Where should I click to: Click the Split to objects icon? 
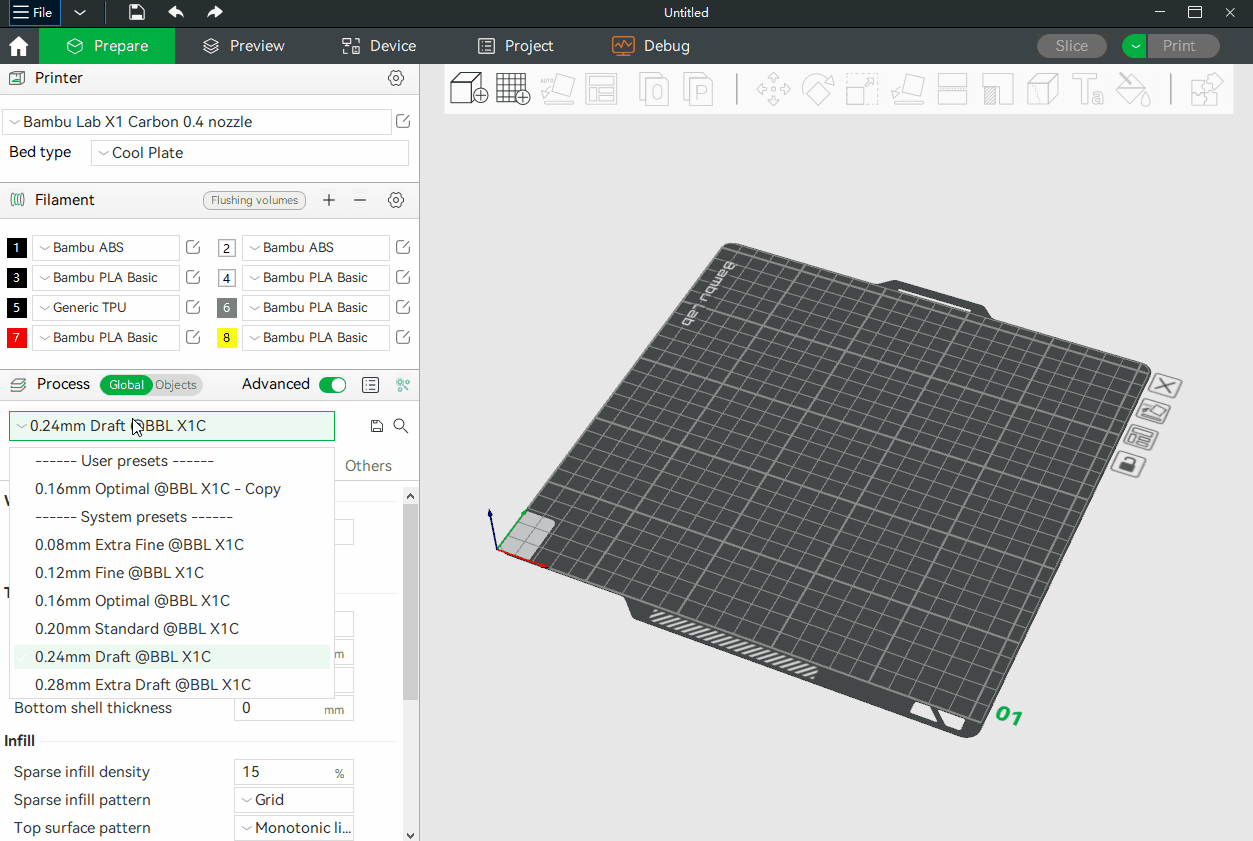coord(654,89)
